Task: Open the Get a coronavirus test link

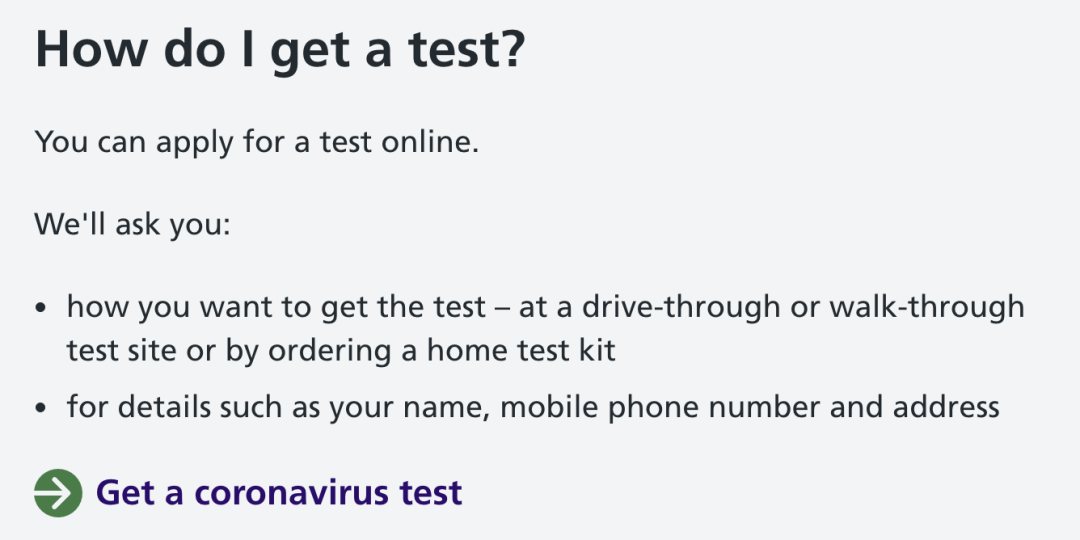Action: pyautogui.click(x=279, y=492)
